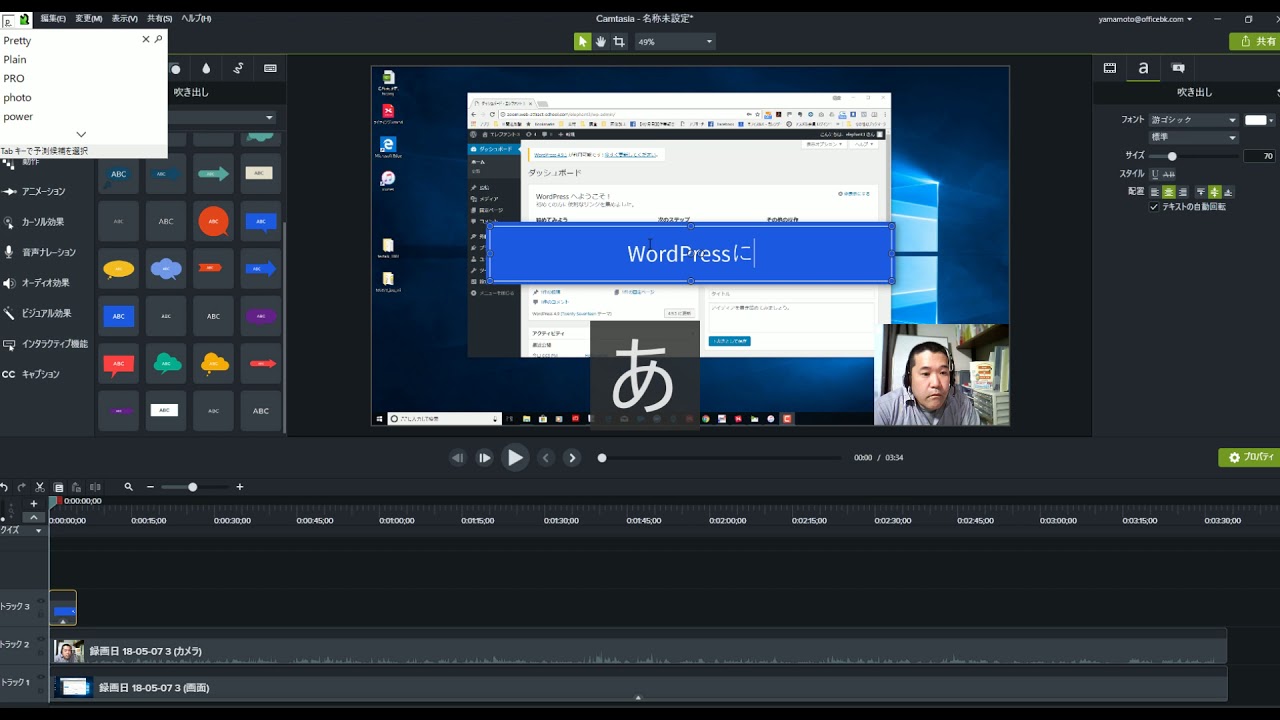The image size is (1280, 720).
Task: Align callout text to the bottom
Action: click(x=1228, y=192)
